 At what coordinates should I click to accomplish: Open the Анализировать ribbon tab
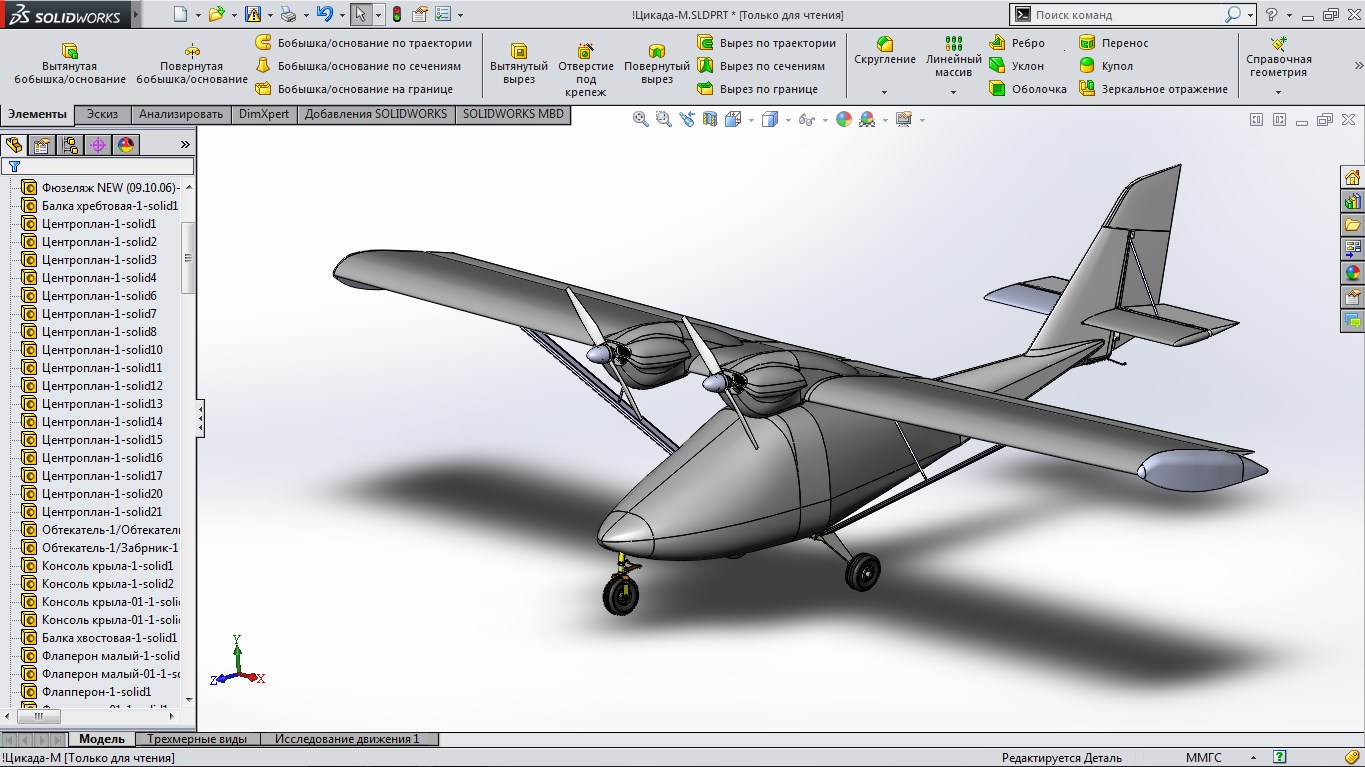[181, 114]
